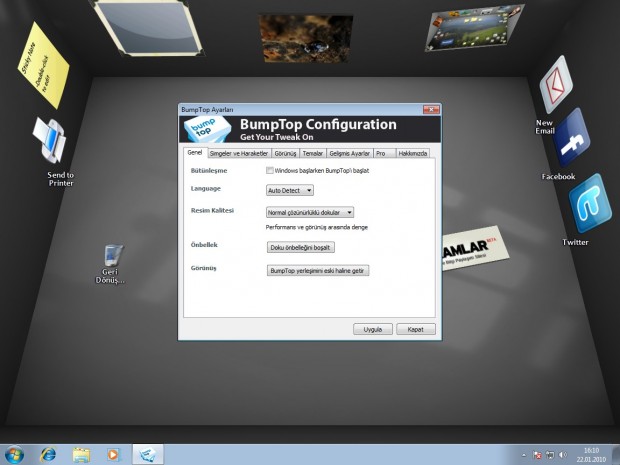Open the Facebook icon on the right wall
Viewport: 620px width, 465px height.
coord(572,138)
